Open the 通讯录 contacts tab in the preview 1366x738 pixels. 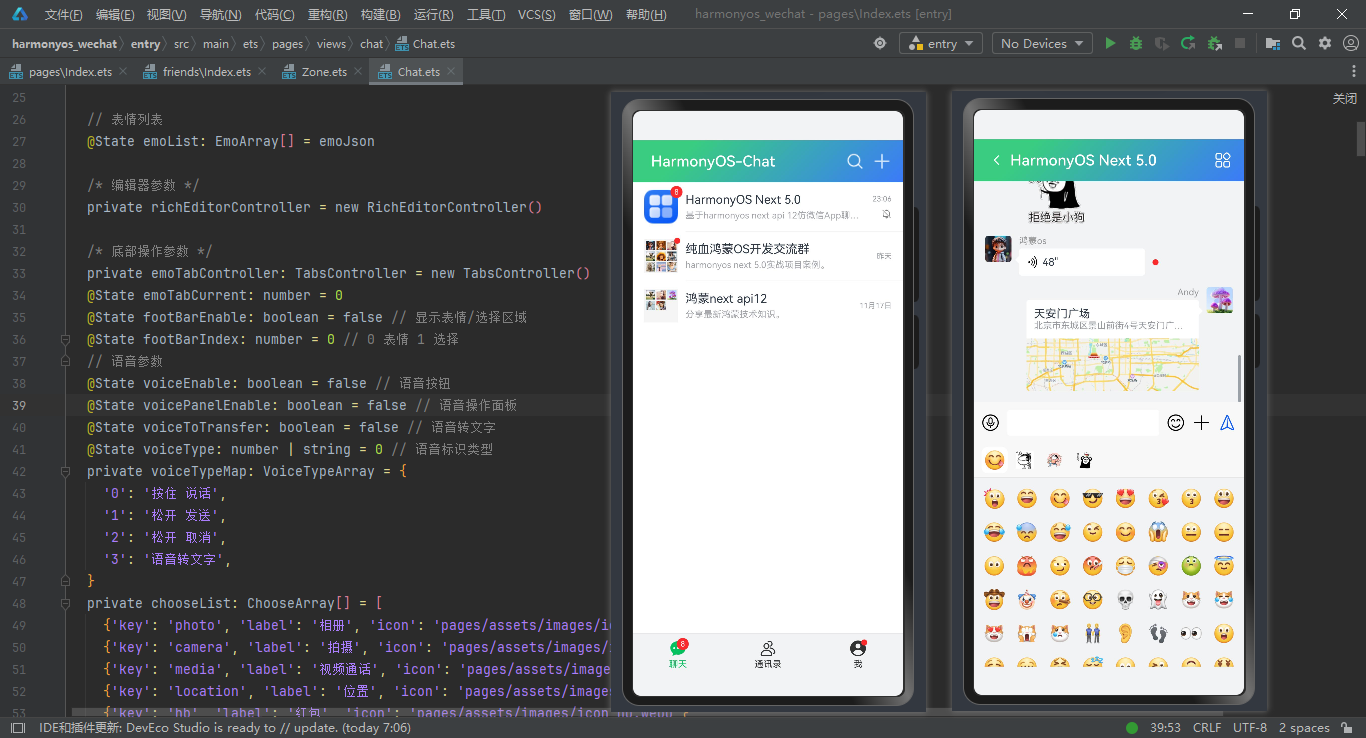point(767,655)
